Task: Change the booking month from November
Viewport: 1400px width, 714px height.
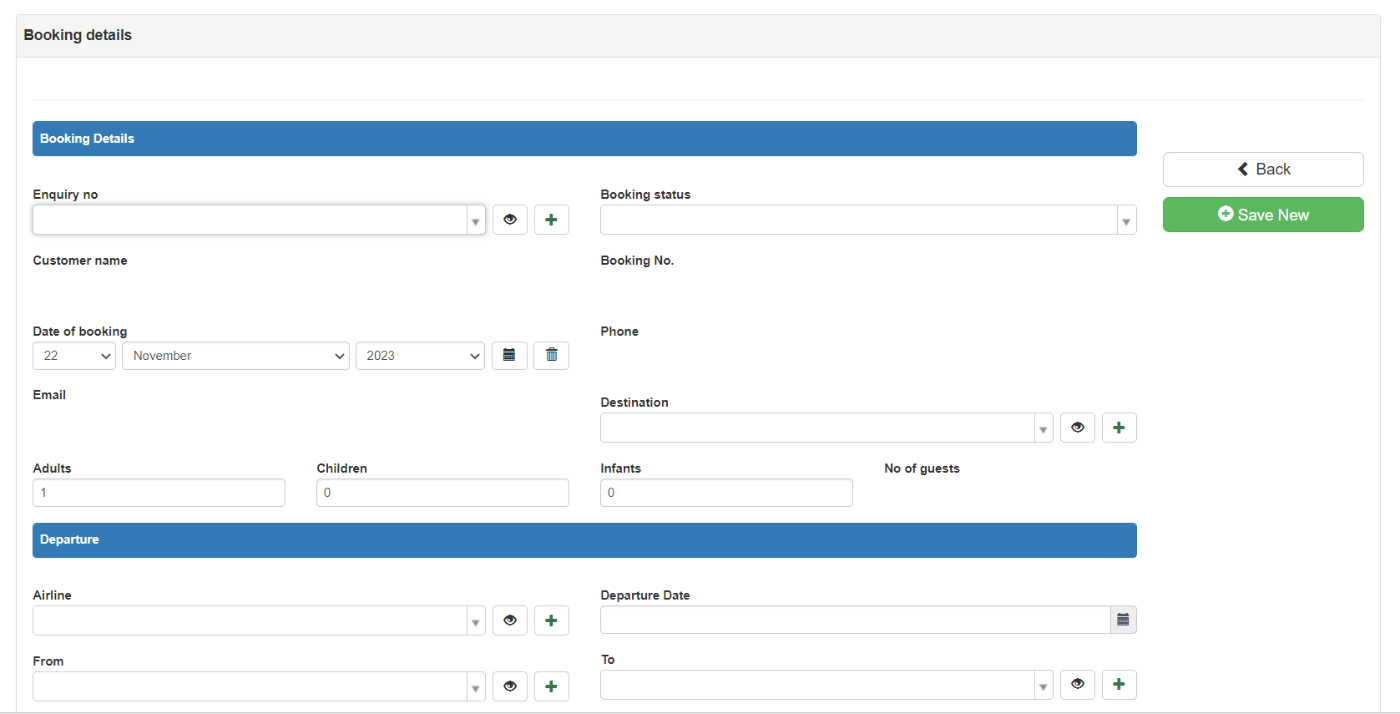Action: 235,355
